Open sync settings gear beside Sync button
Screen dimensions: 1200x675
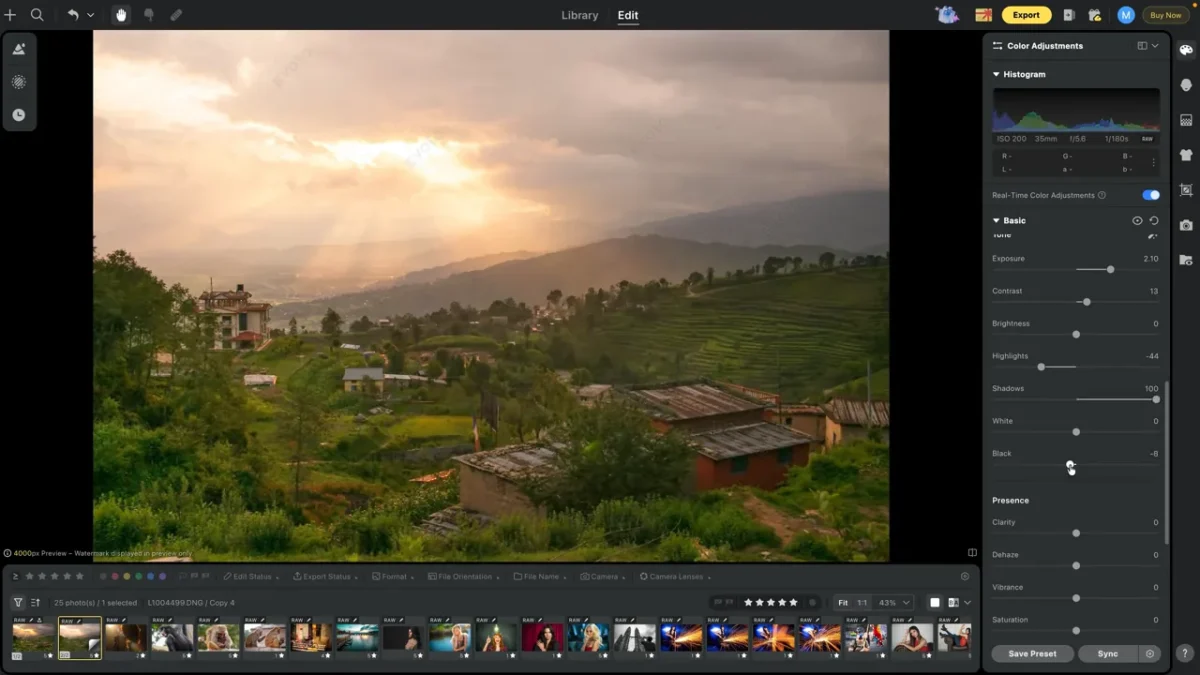point(1150,653)
